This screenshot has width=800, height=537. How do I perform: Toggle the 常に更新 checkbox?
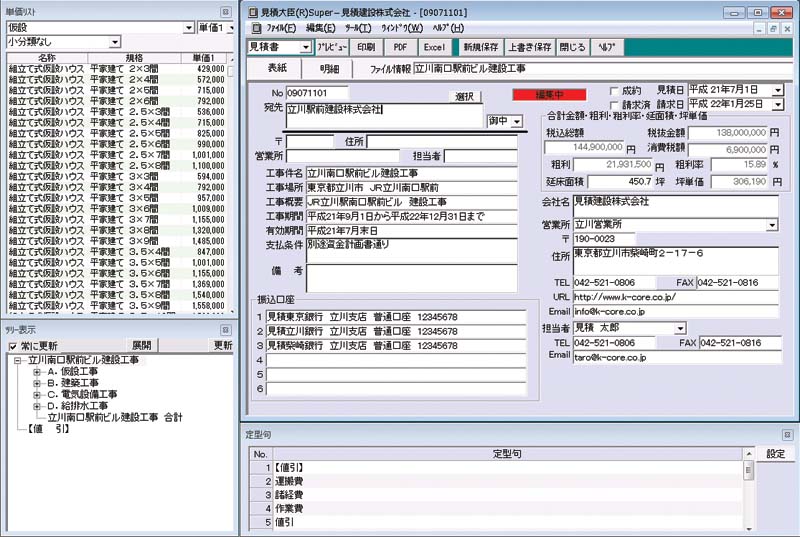click(13, 346)
